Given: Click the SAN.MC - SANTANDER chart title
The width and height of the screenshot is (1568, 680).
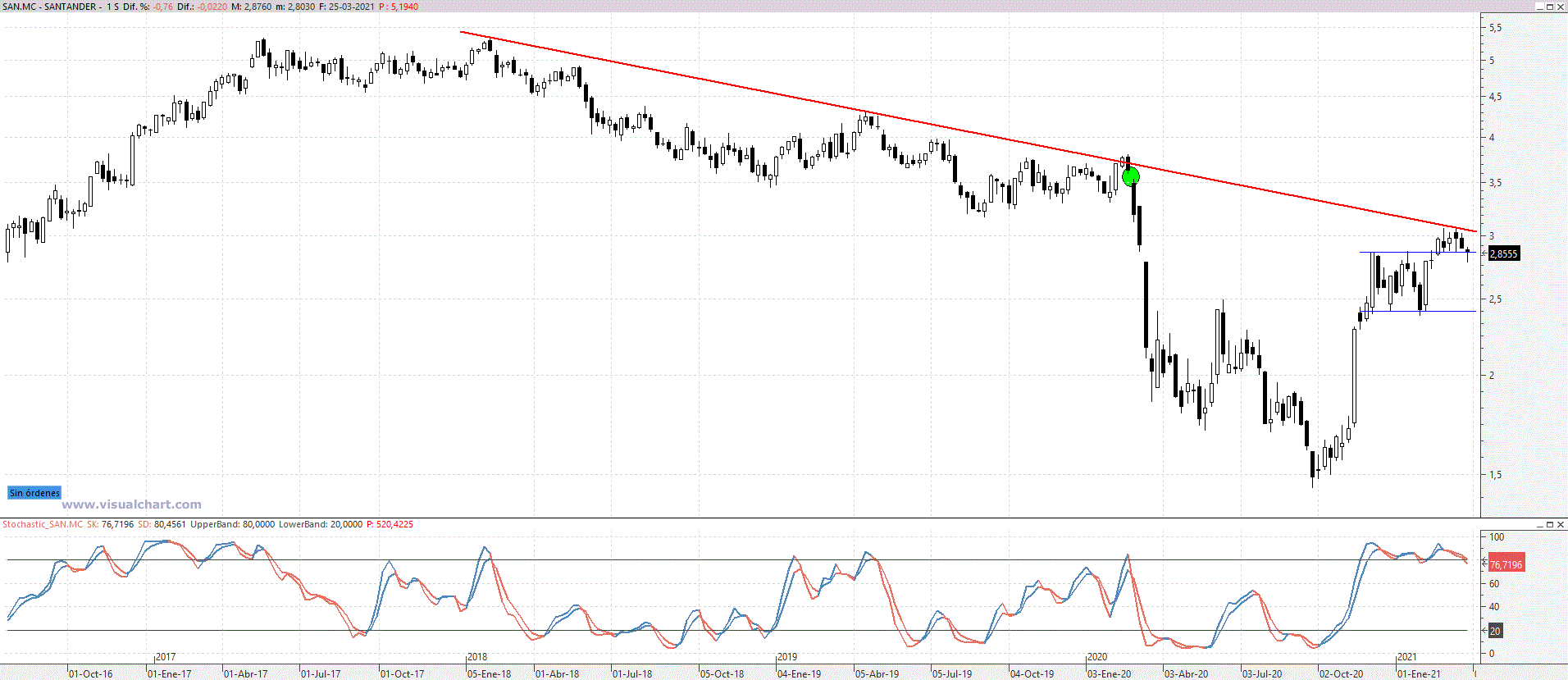Looking at the screenshot, I should [51, 7].
